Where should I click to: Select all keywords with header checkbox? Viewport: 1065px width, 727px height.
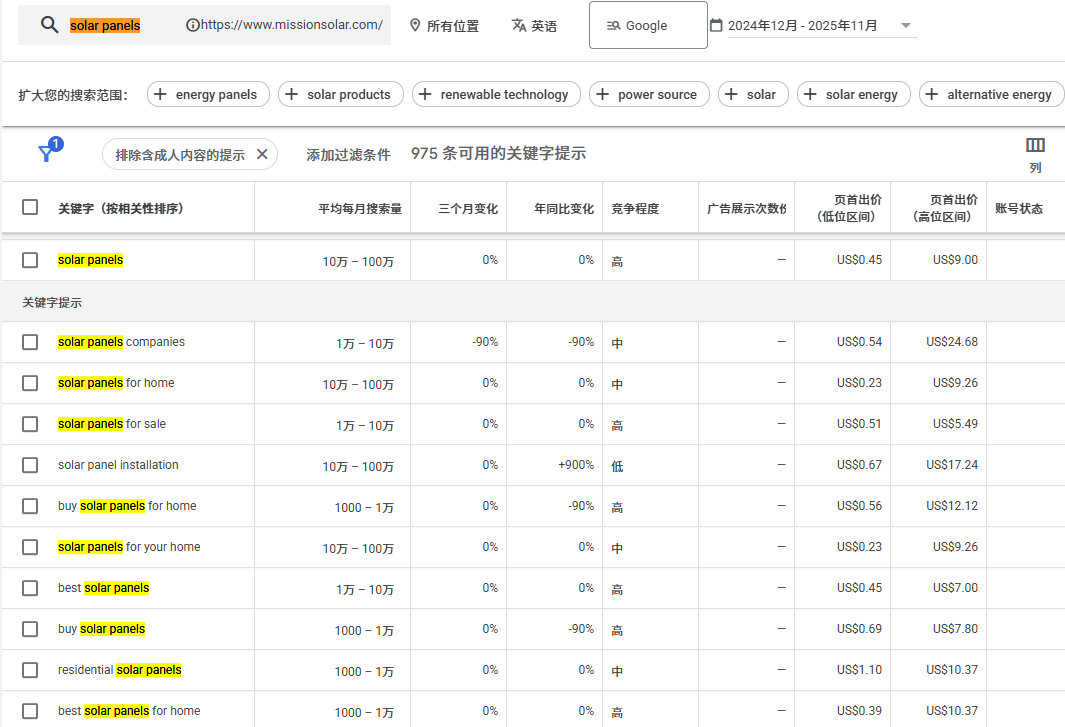[30, 208]
